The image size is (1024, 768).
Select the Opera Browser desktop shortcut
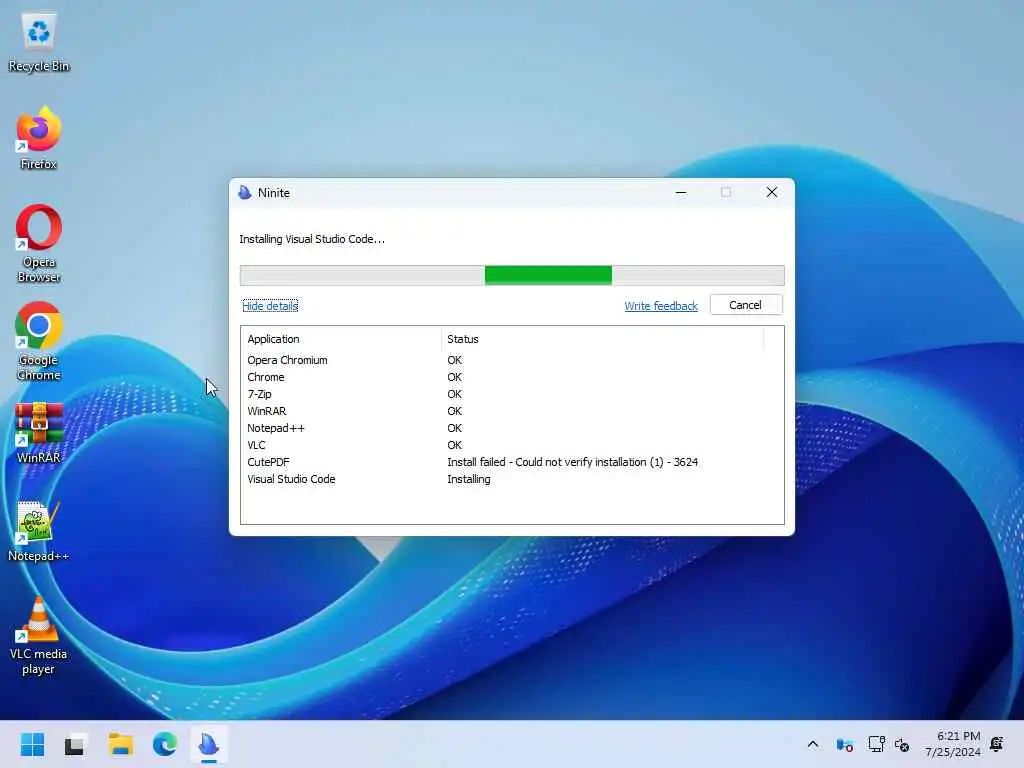coord(39,243)
